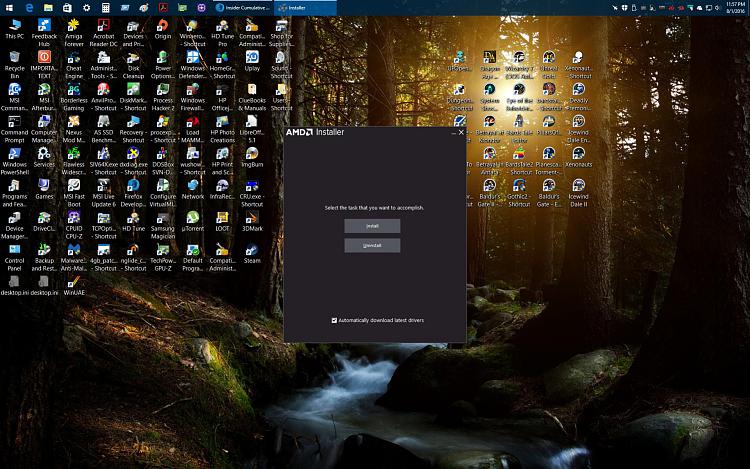This screenshot has width=750, height=469.
Task: Select the MSI Fast Boot icon
Action: (74, 193)
